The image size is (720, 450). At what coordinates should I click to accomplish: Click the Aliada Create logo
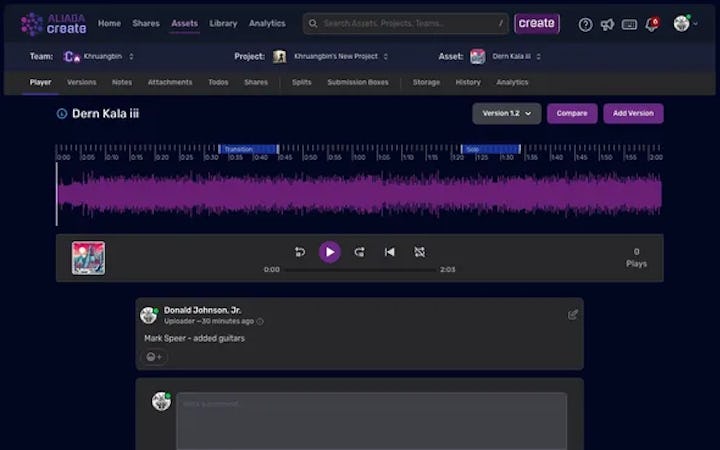[x=53, y=24]
